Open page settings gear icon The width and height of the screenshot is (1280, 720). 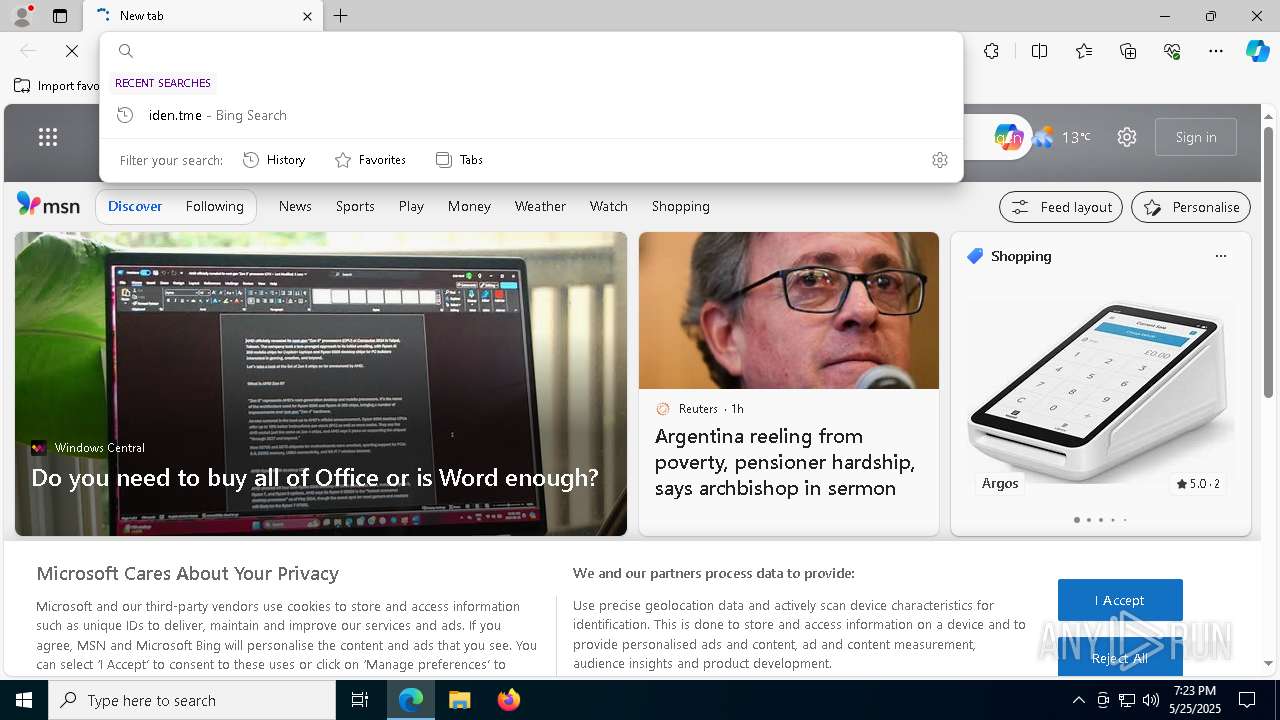coord(1127,137)
